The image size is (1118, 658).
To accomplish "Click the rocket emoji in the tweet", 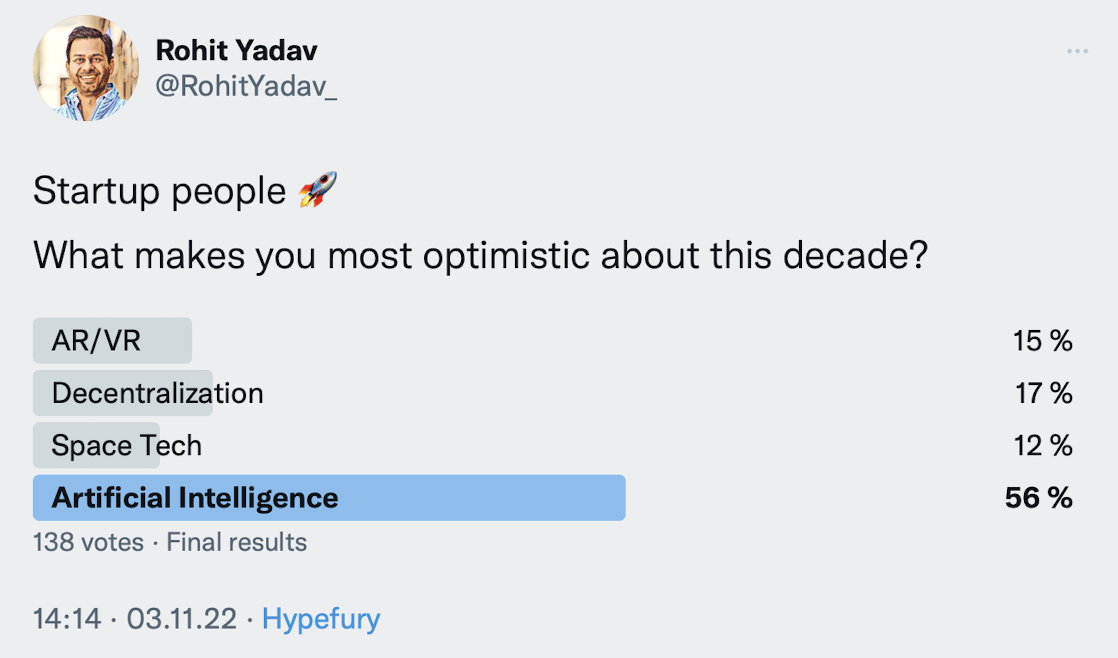I will [x=318, y=190].
